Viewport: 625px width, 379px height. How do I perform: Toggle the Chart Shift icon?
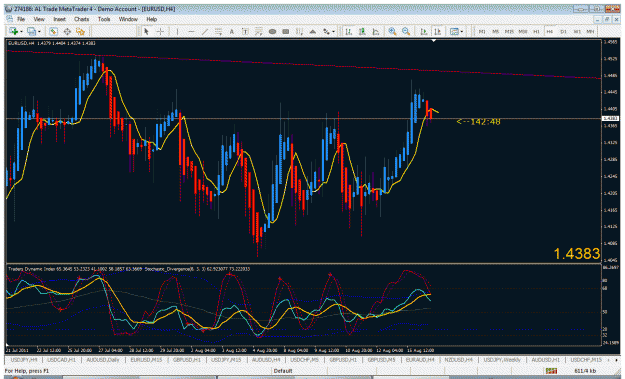click(438, 31)
